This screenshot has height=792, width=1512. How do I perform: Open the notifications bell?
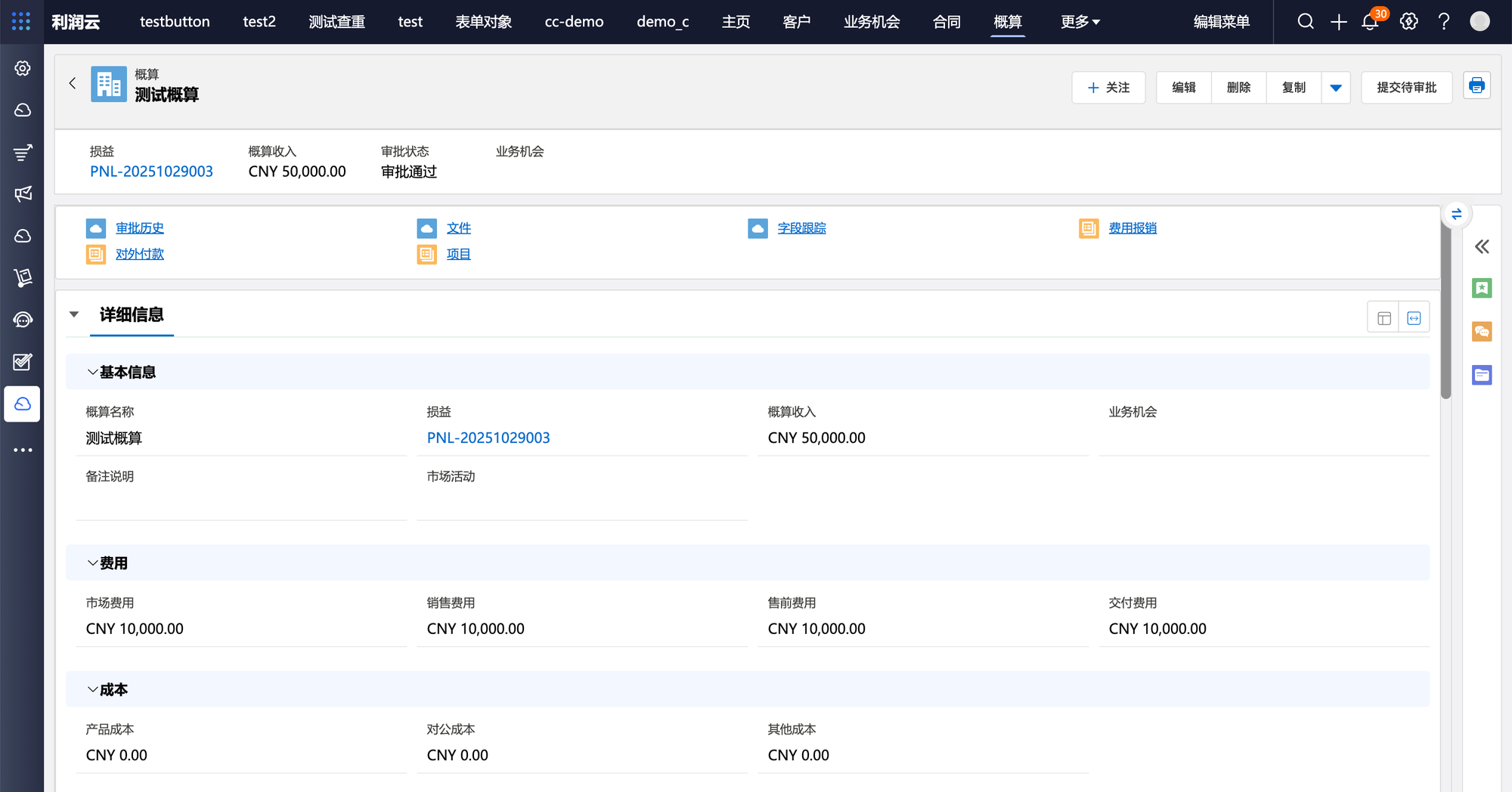point(1370,22)
